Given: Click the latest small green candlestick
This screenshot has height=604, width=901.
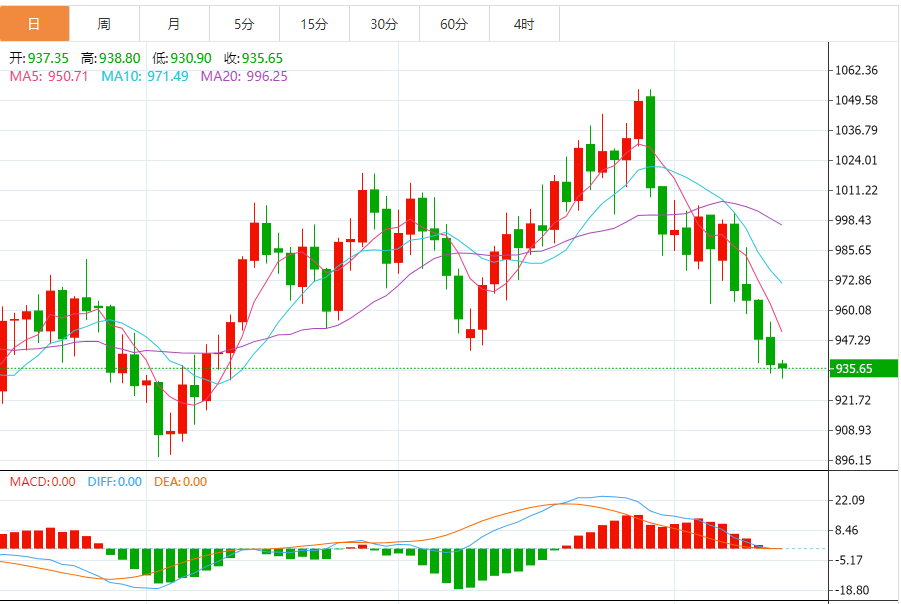Looking at the screenshot, I should tap(783, 368).
